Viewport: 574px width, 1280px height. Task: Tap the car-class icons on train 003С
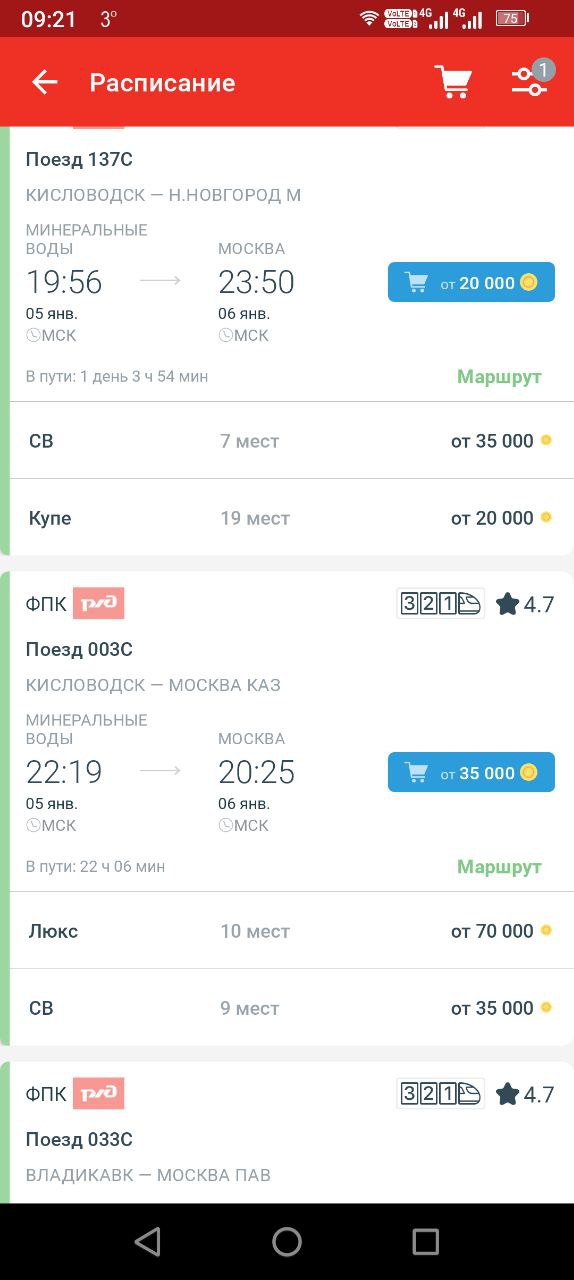point(440,604)
